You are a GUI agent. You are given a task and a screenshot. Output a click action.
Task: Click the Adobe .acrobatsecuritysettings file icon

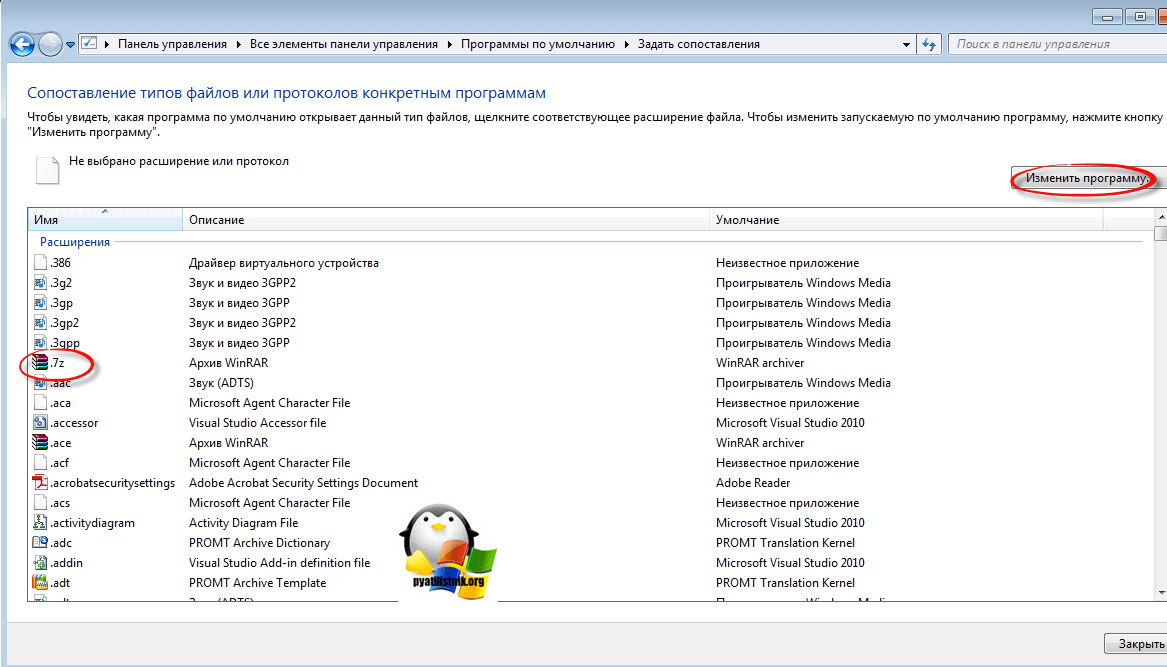(x=40, y=483)
